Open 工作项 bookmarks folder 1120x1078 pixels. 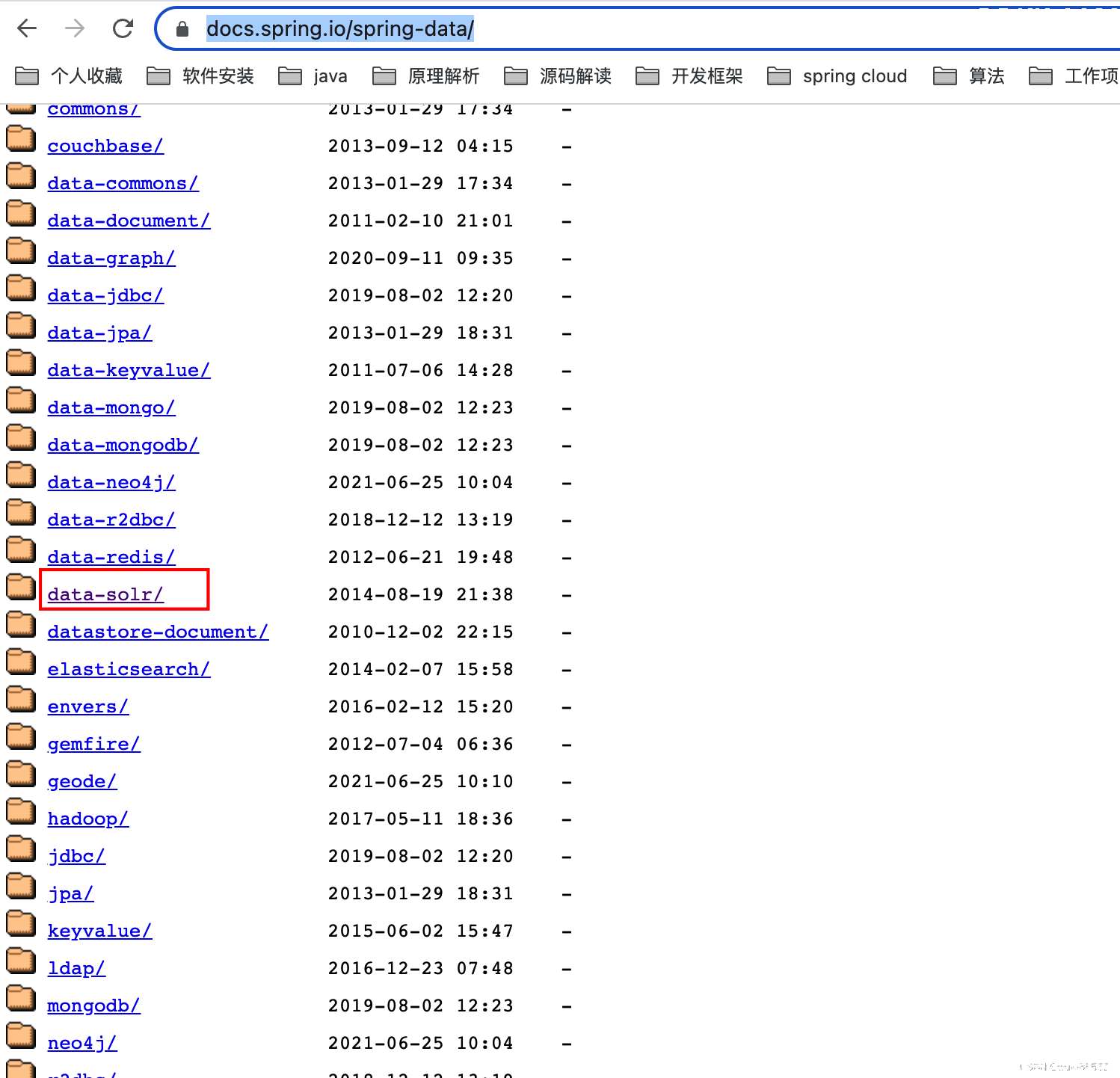tap(1074, 76)
